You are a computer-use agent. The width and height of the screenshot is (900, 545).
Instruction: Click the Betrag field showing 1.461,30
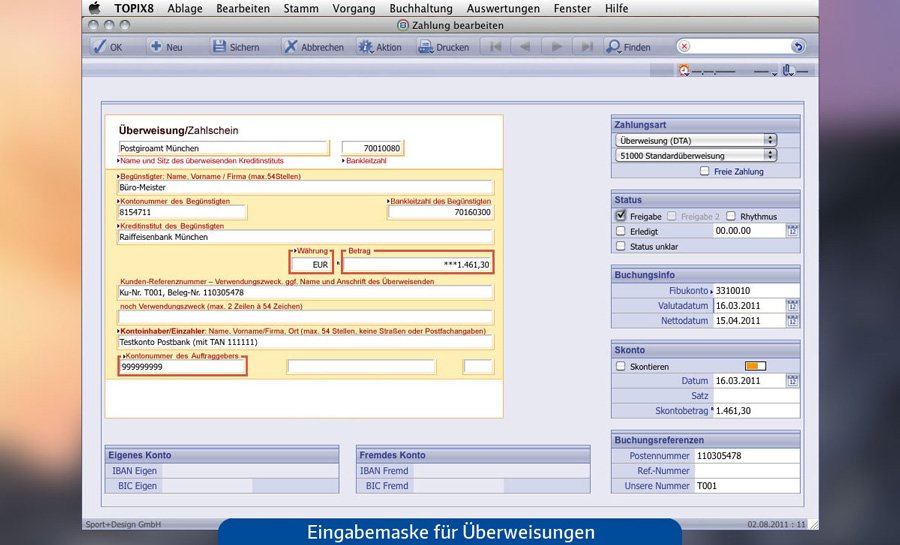417,264
